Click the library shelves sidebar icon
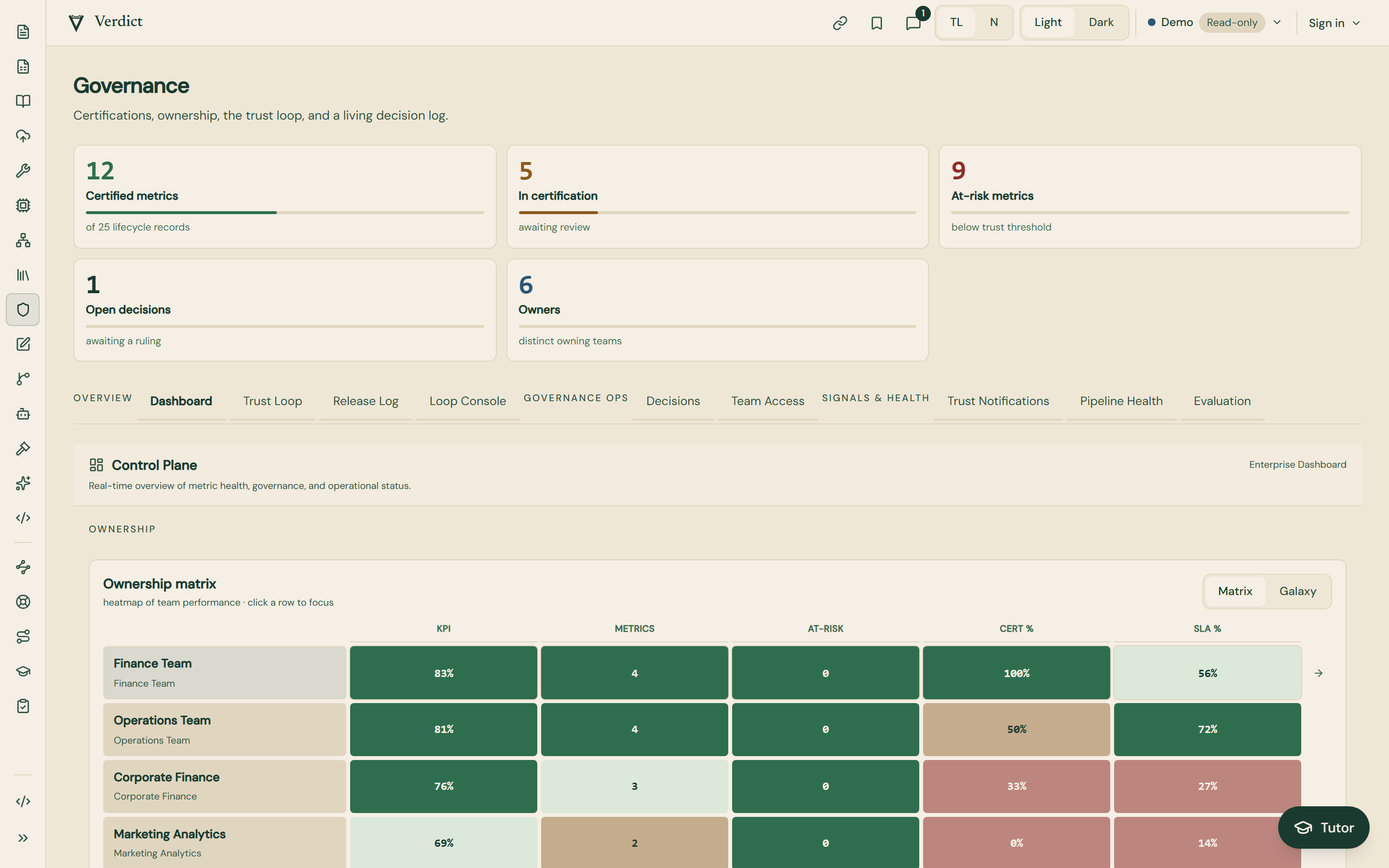This screenshot has height=868, width=1389. (23, 275)
